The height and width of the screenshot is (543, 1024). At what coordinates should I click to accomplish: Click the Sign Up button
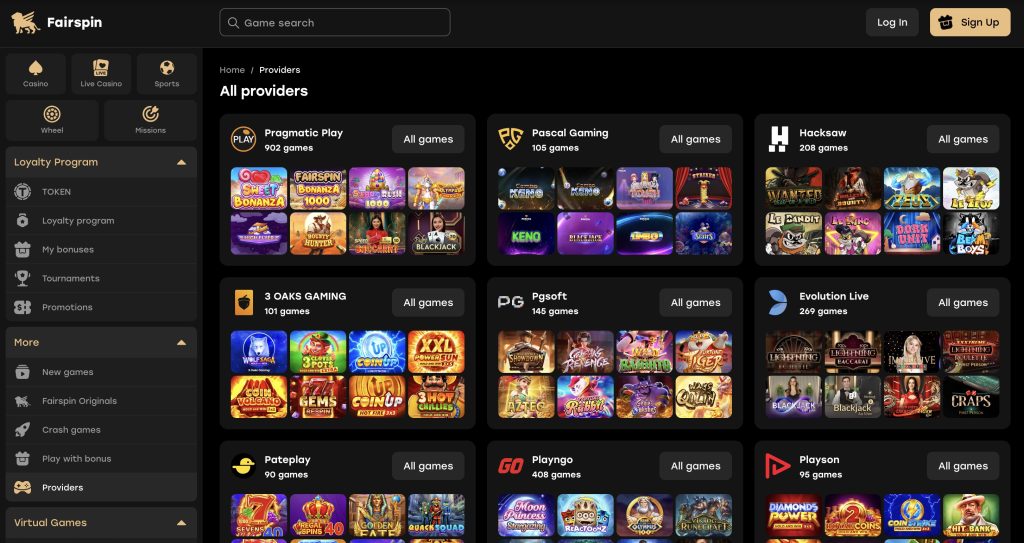(970, 22)
